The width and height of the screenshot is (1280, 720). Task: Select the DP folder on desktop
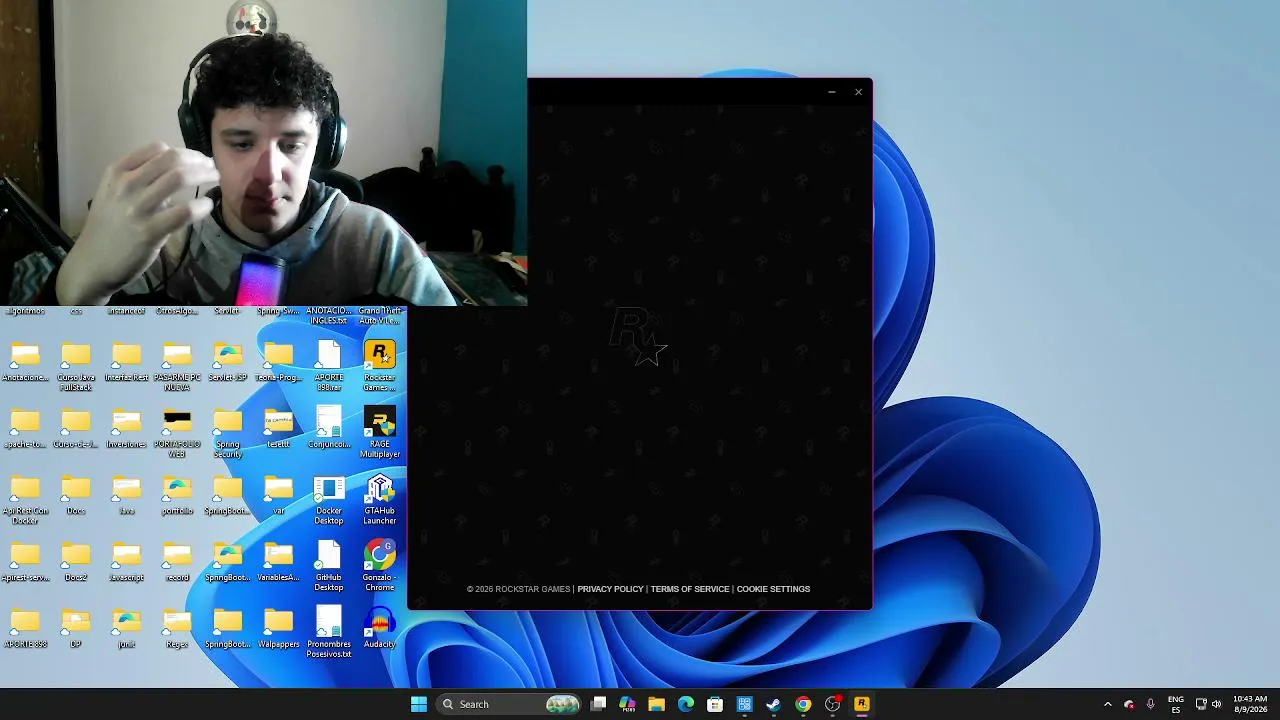click(x=76, y=628)
